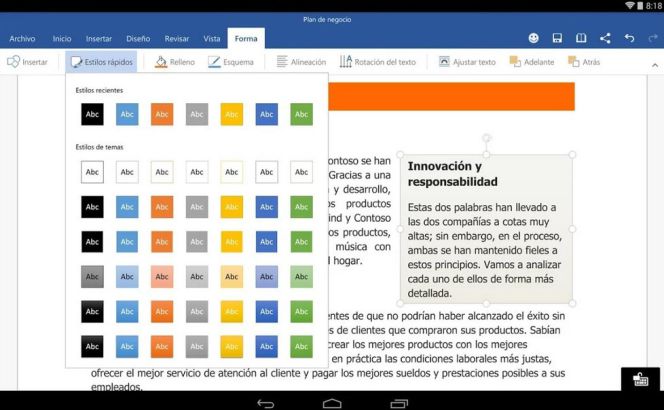Open the Insertar shape button
This screenshot has width=664, height=410.
[x=27, y=62]
